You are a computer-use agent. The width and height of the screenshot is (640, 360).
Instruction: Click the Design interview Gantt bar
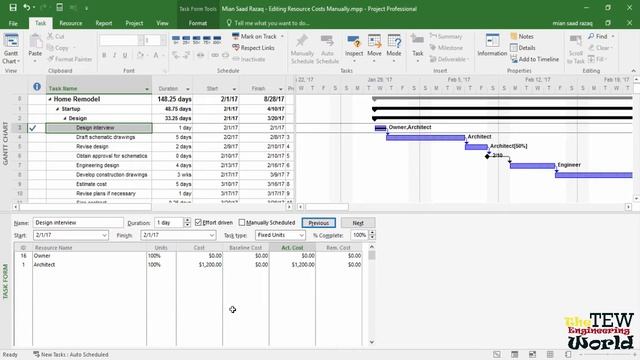(380, 128)
